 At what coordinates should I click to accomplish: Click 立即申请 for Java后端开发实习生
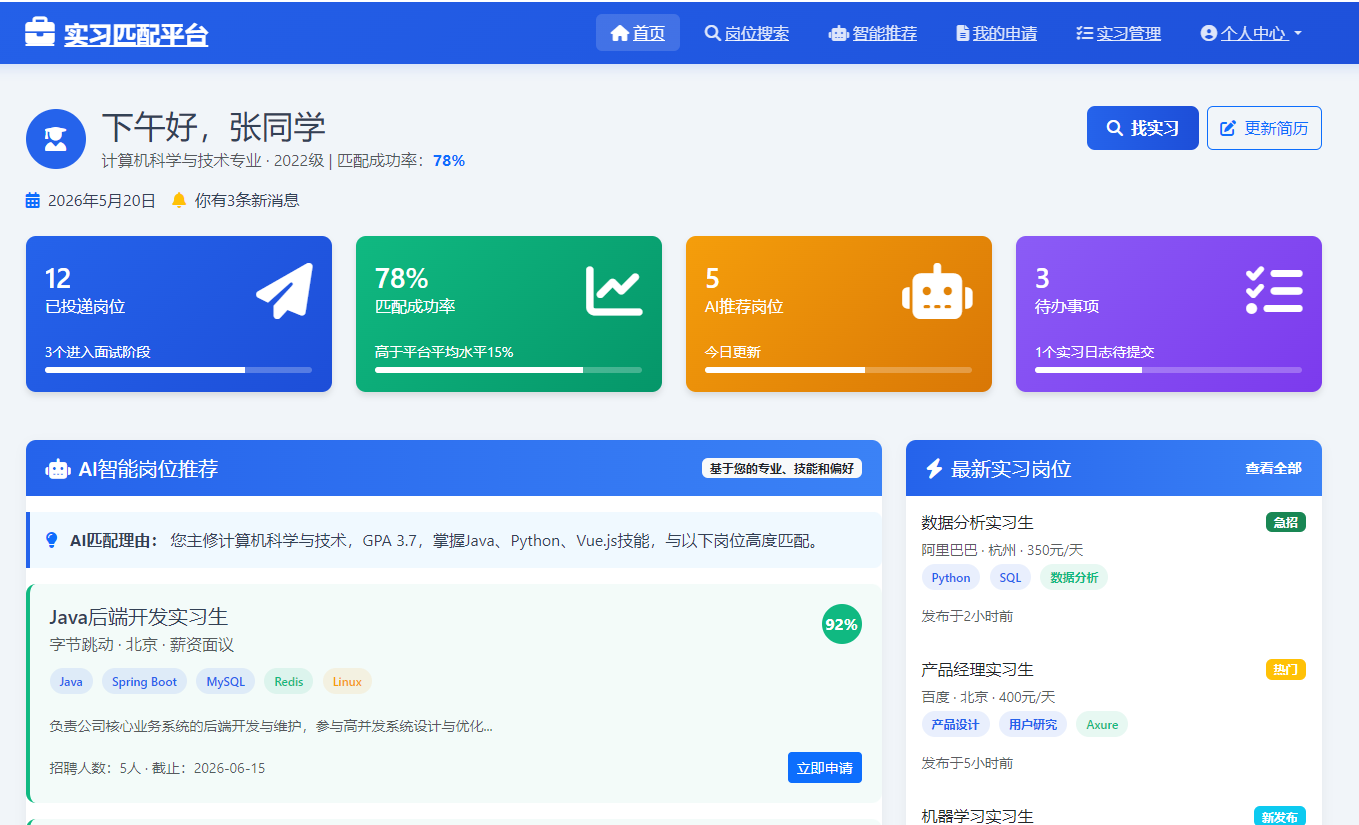[x=824, y=767]
